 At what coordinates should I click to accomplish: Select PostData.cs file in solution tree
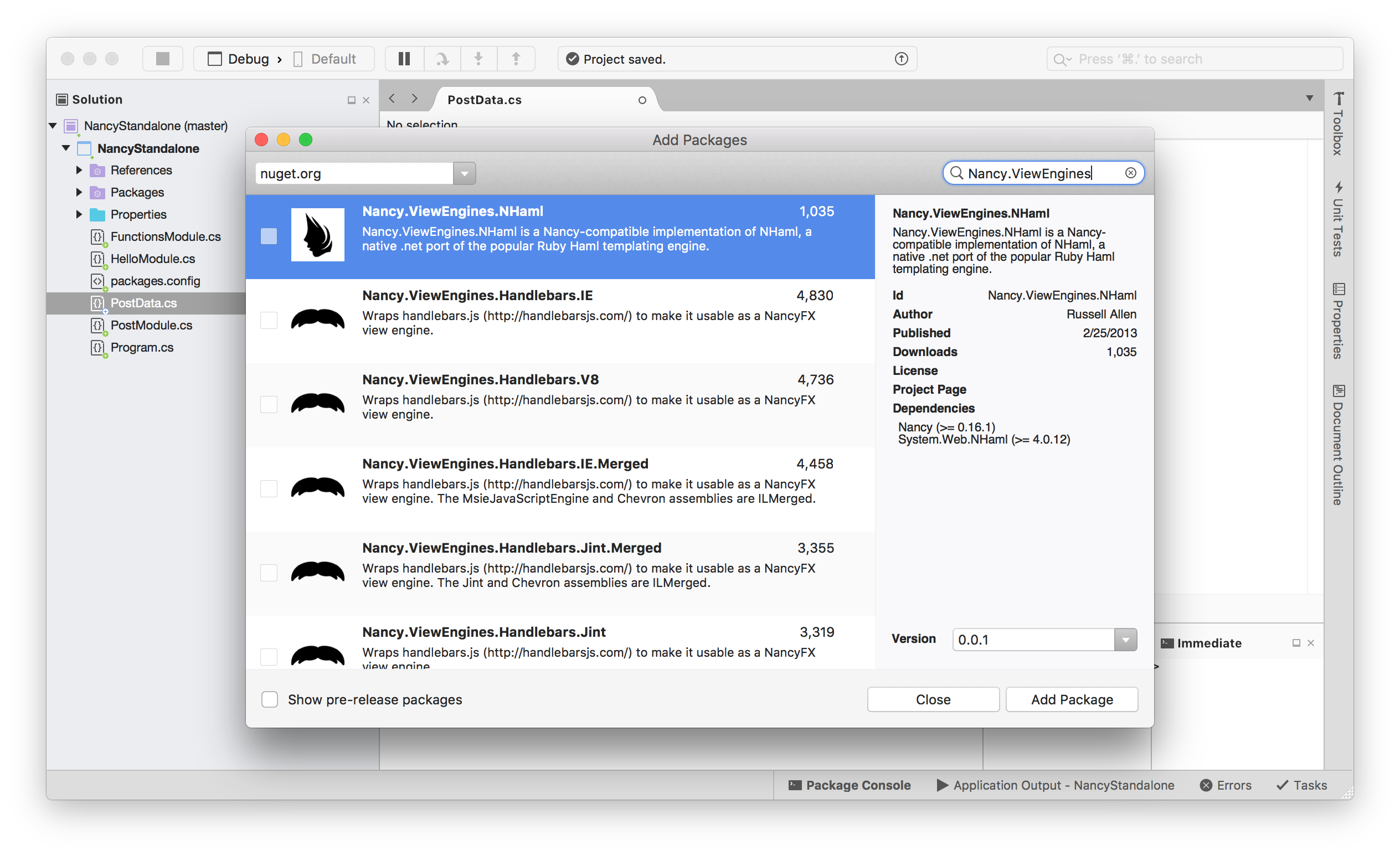[x=144, y=303]
